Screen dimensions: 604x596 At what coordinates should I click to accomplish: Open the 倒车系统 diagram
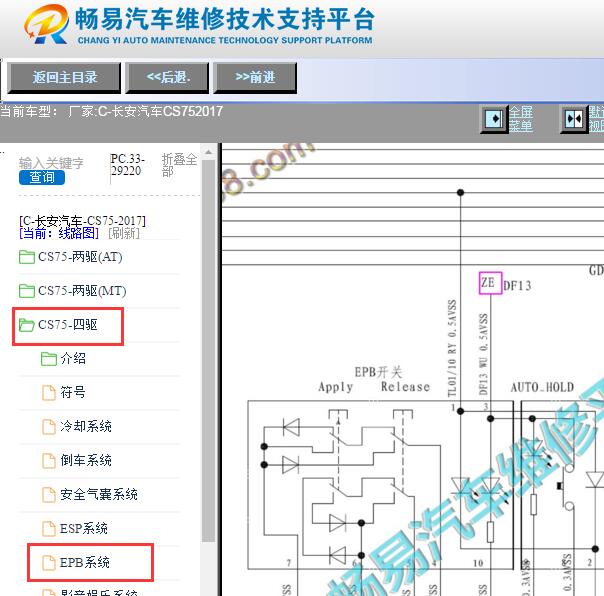(86, 460)
